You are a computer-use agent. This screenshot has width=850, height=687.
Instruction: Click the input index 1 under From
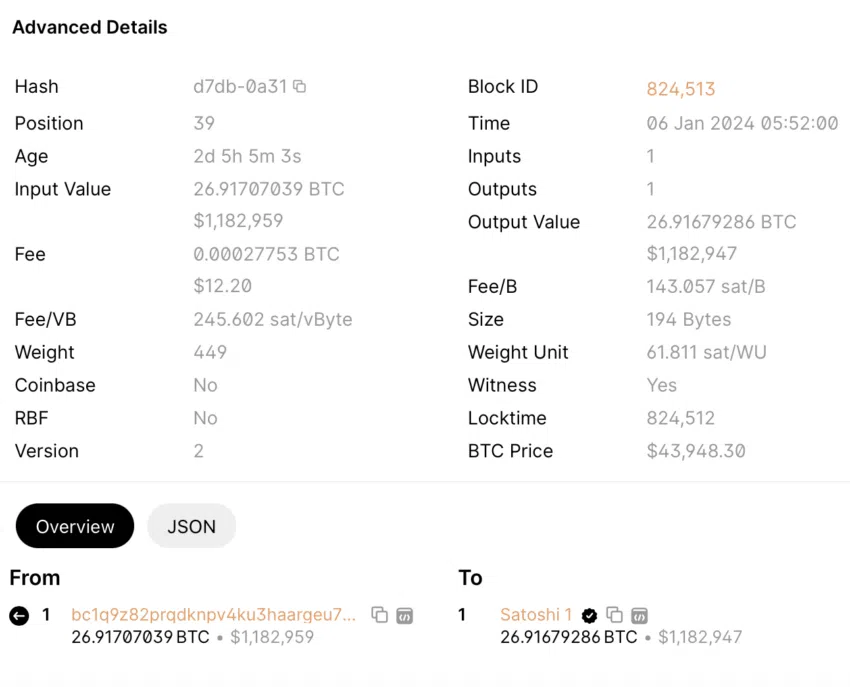pyautogui.click(x=48, y=615)
